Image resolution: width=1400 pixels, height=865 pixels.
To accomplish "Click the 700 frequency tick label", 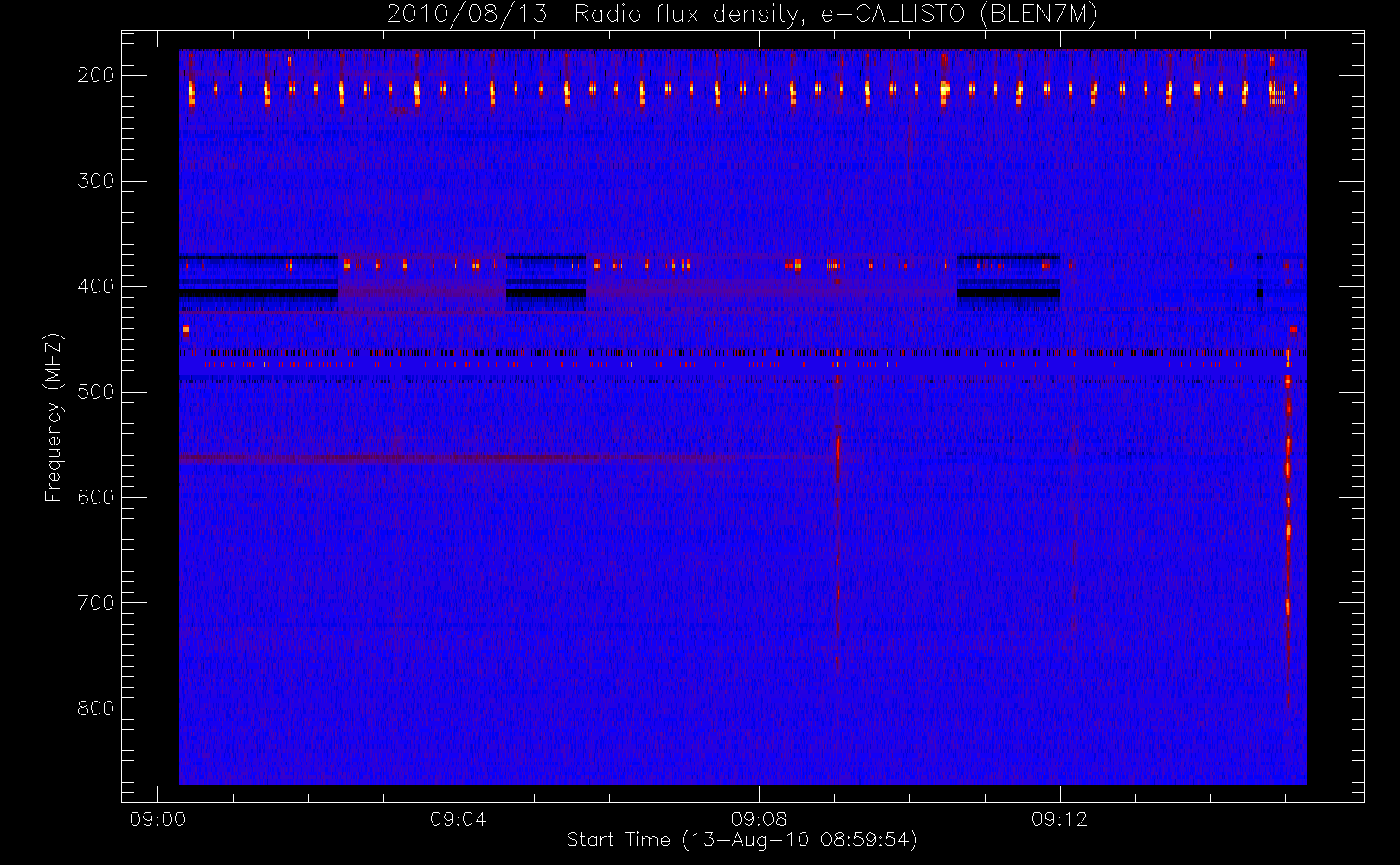I will 95,603.
